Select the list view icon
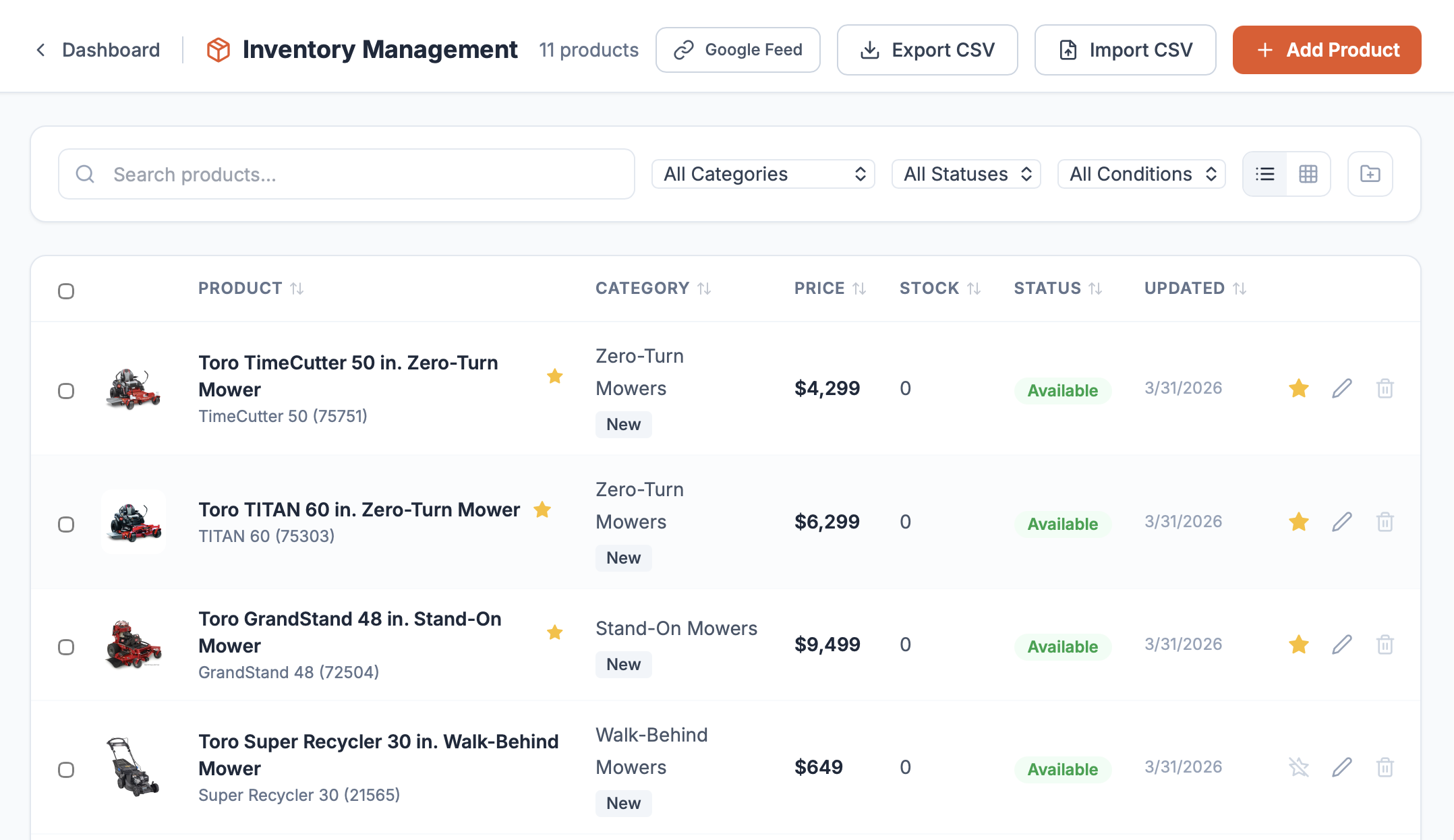Image resolution: width=1454 pixels, height=840 pixels. [x=1264, y=174]
